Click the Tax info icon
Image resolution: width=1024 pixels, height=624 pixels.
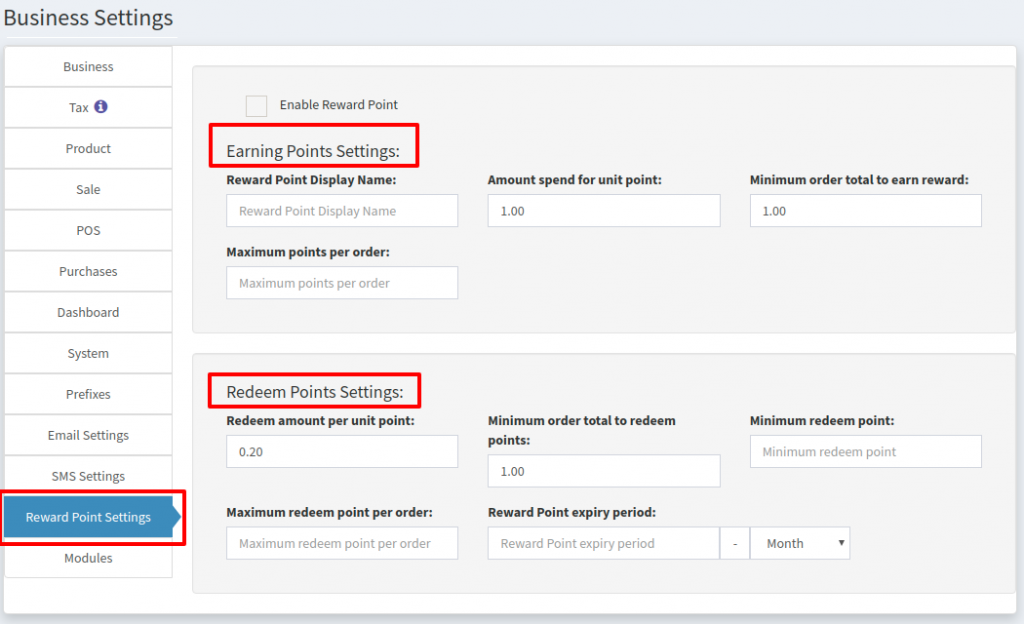click(101, 107)
